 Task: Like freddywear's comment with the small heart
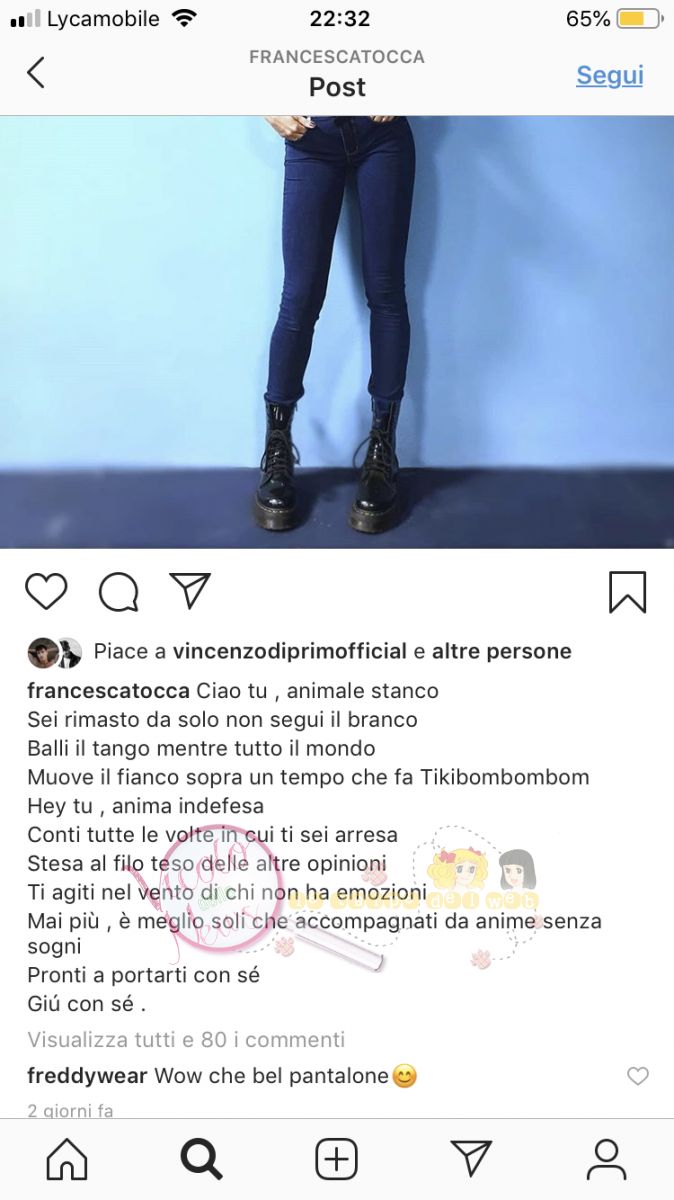click(x=637, y=1076)
